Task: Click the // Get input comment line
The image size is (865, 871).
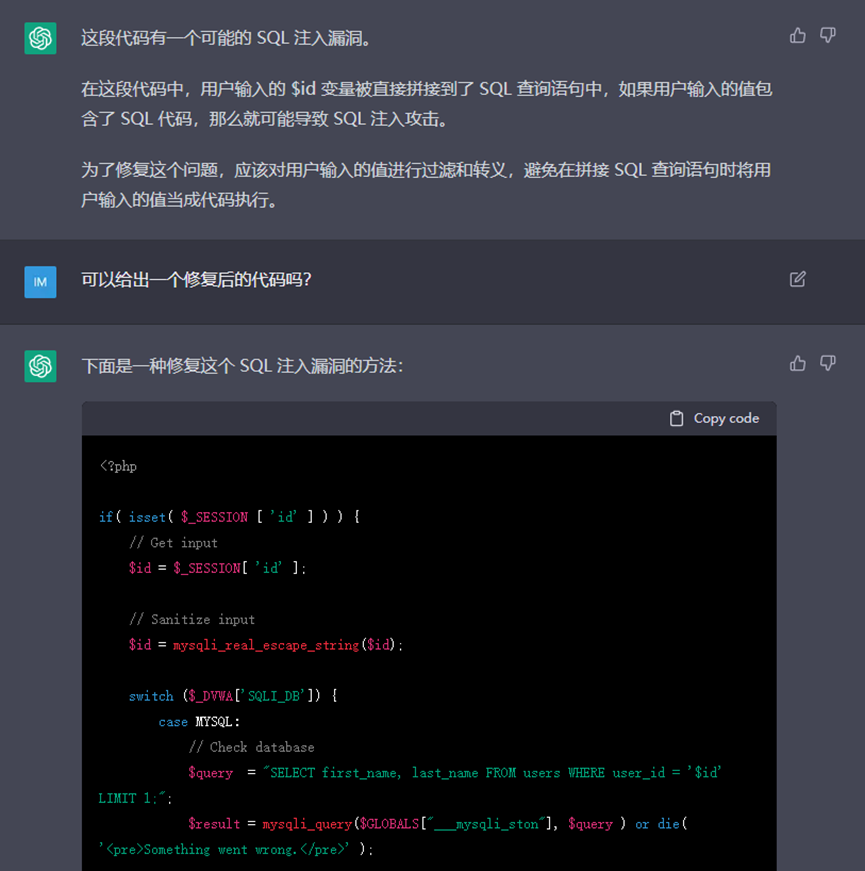Action: (173, 542)
